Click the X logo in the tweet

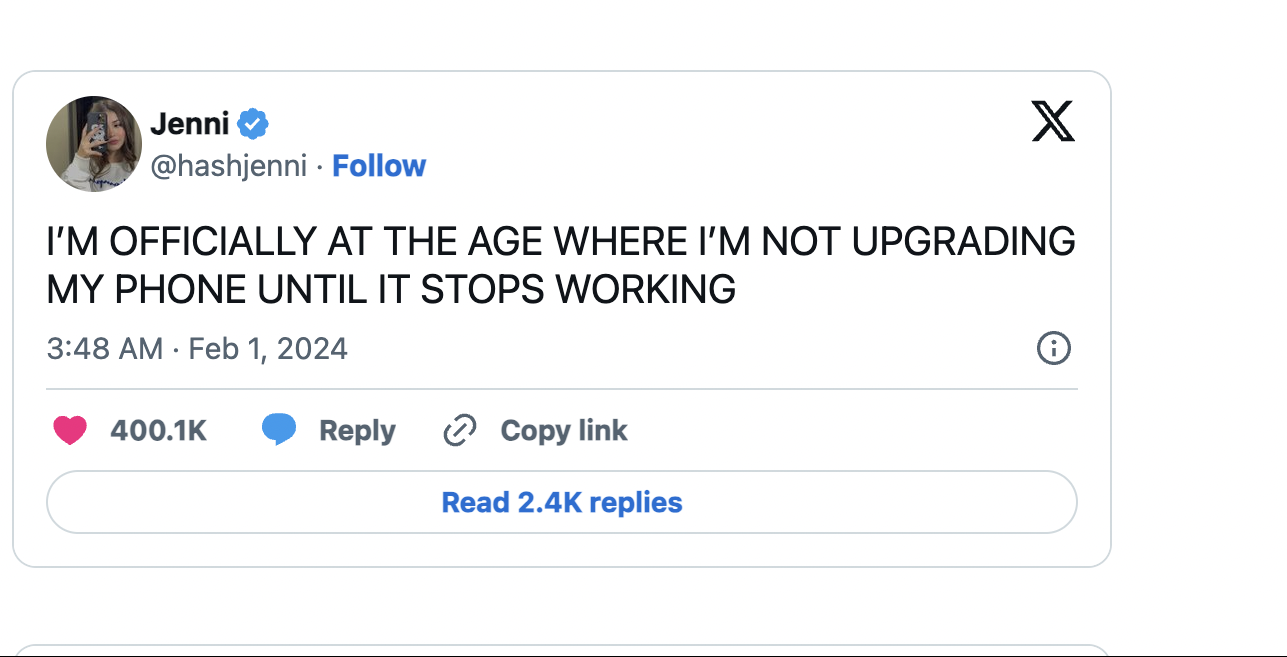(1053, 123)
